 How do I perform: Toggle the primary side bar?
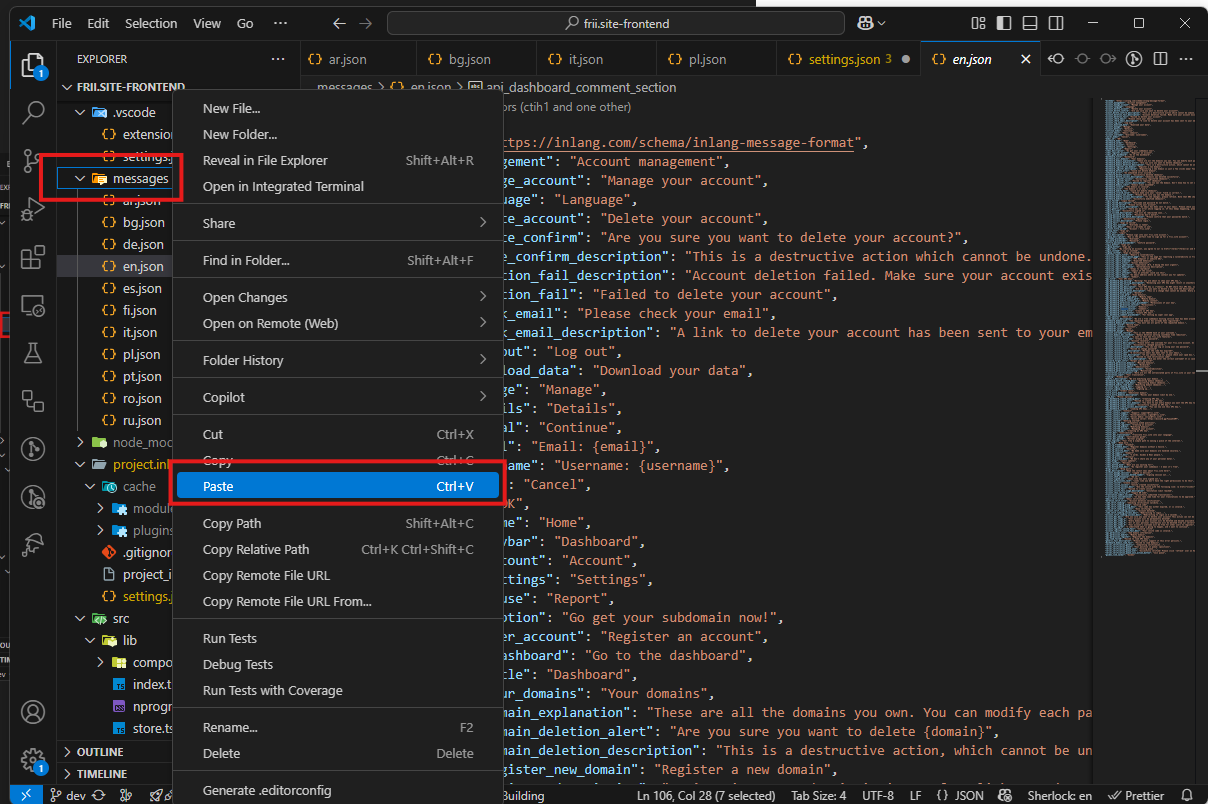pos(1004,23)
